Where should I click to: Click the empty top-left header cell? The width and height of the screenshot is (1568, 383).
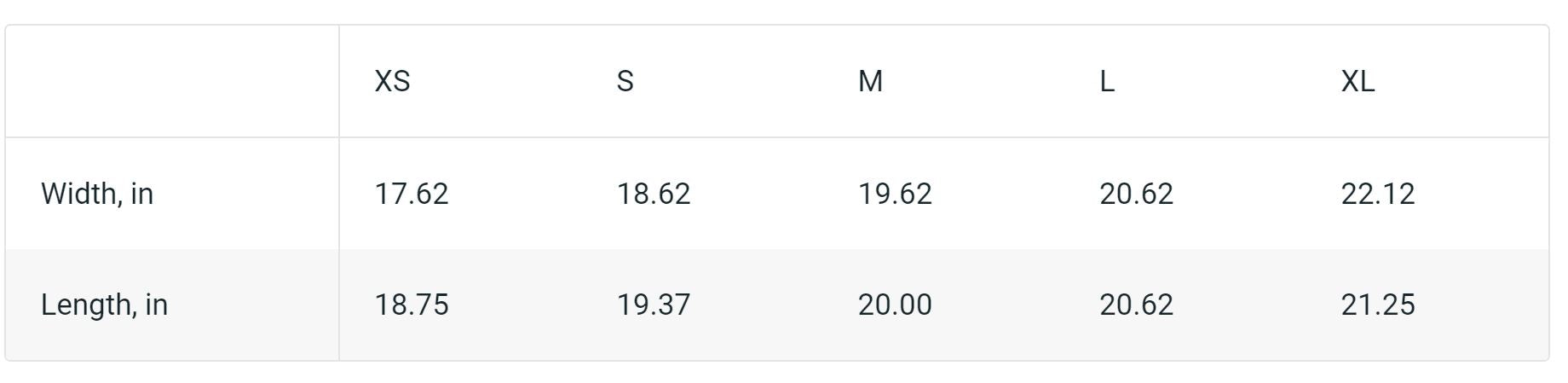172,82
